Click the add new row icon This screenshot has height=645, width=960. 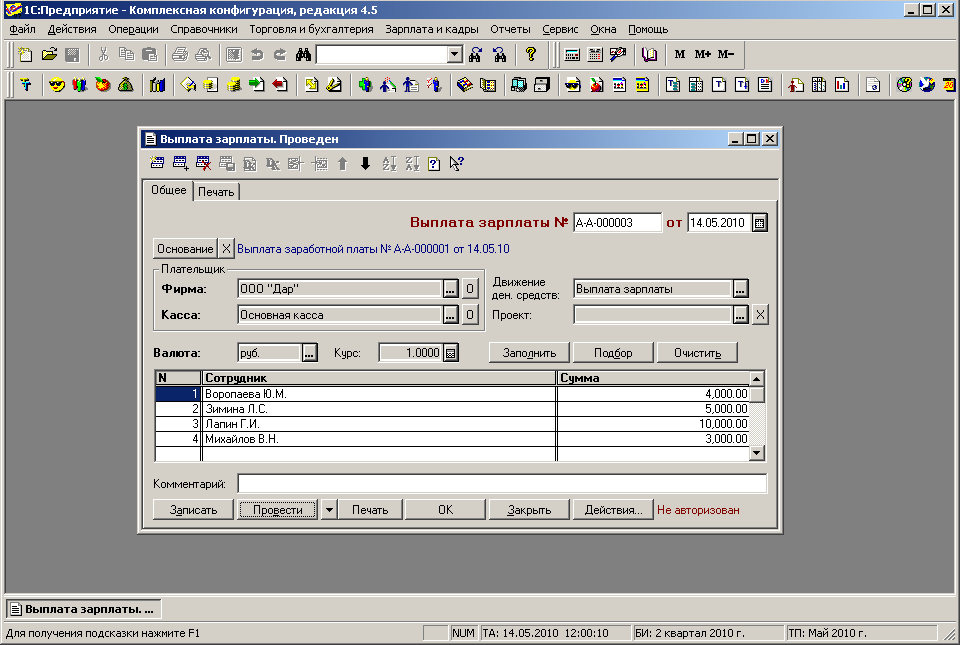tap(157, 164)
